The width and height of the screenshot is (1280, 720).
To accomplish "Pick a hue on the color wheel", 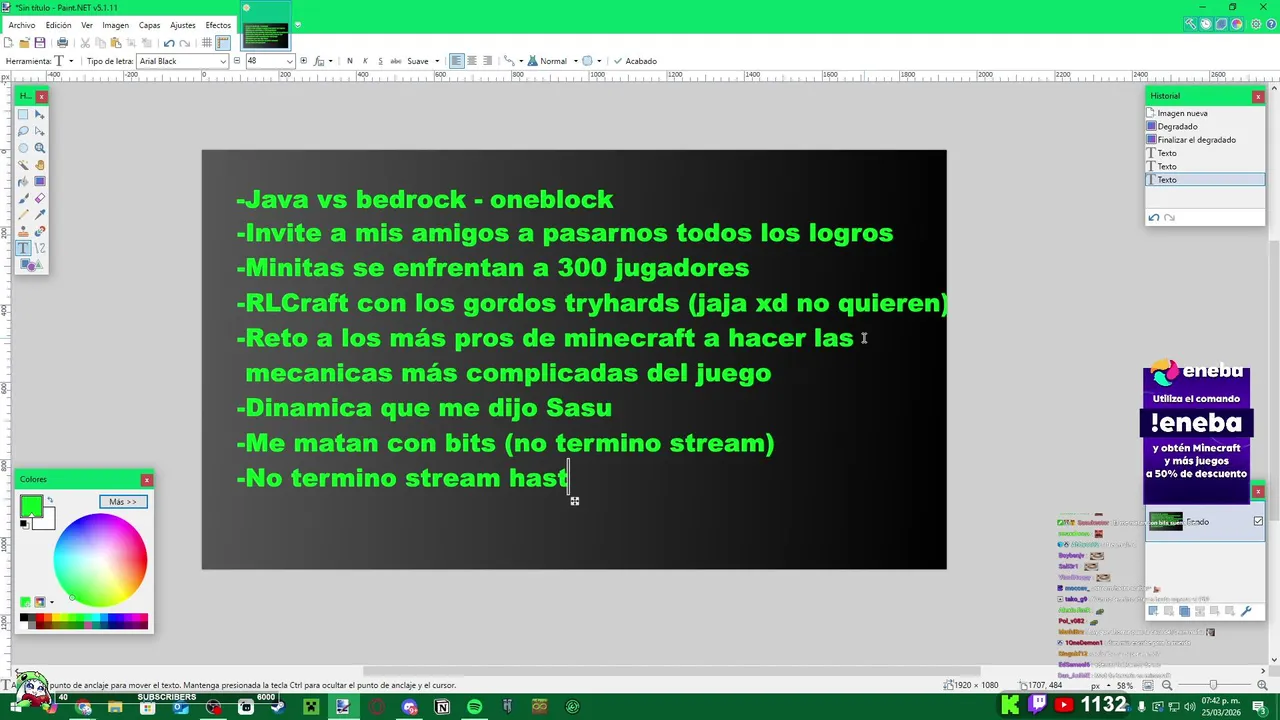I will 100,560.
